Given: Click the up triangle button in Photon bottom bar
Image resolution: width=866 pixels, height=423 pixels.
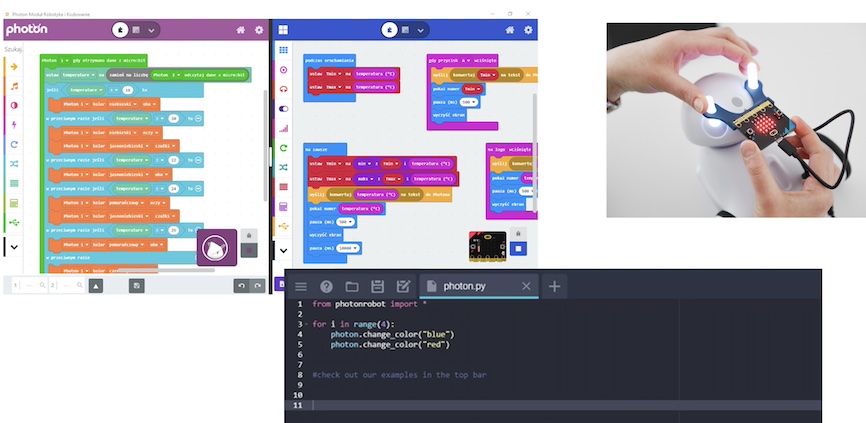Looking at the screenshot, I should (x=96, y=285).
